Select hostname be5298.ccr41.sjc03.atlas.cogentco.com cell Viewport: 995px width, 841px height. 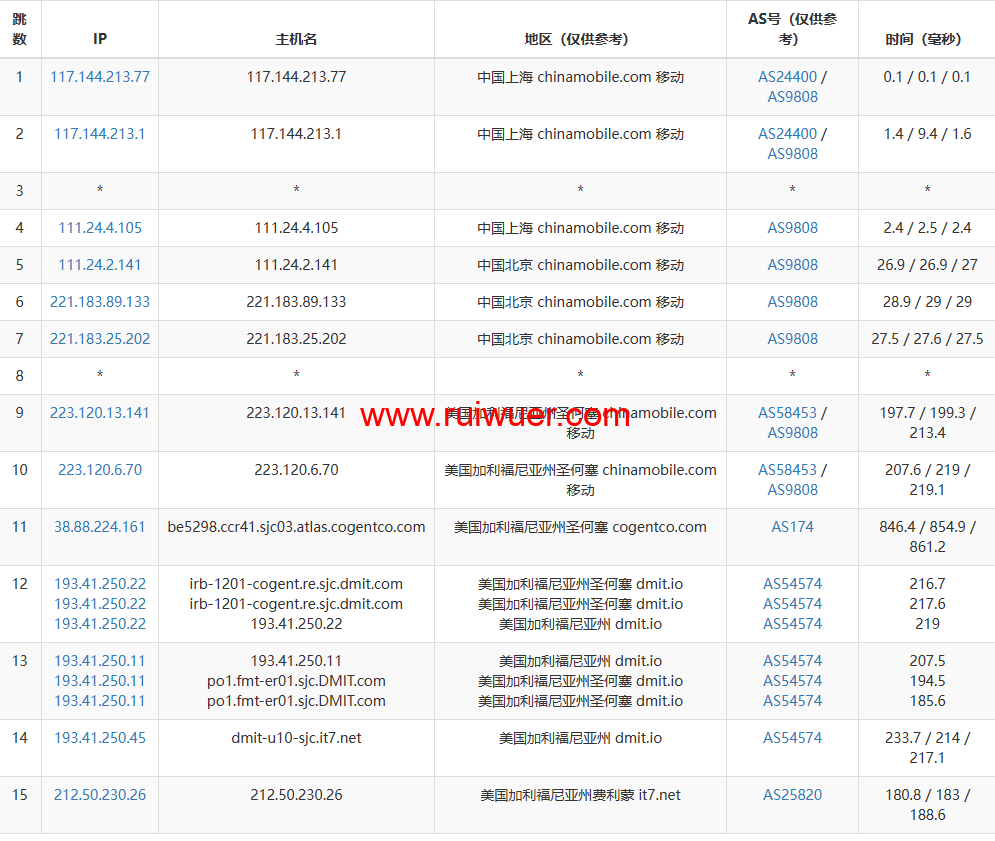(296, 527)
